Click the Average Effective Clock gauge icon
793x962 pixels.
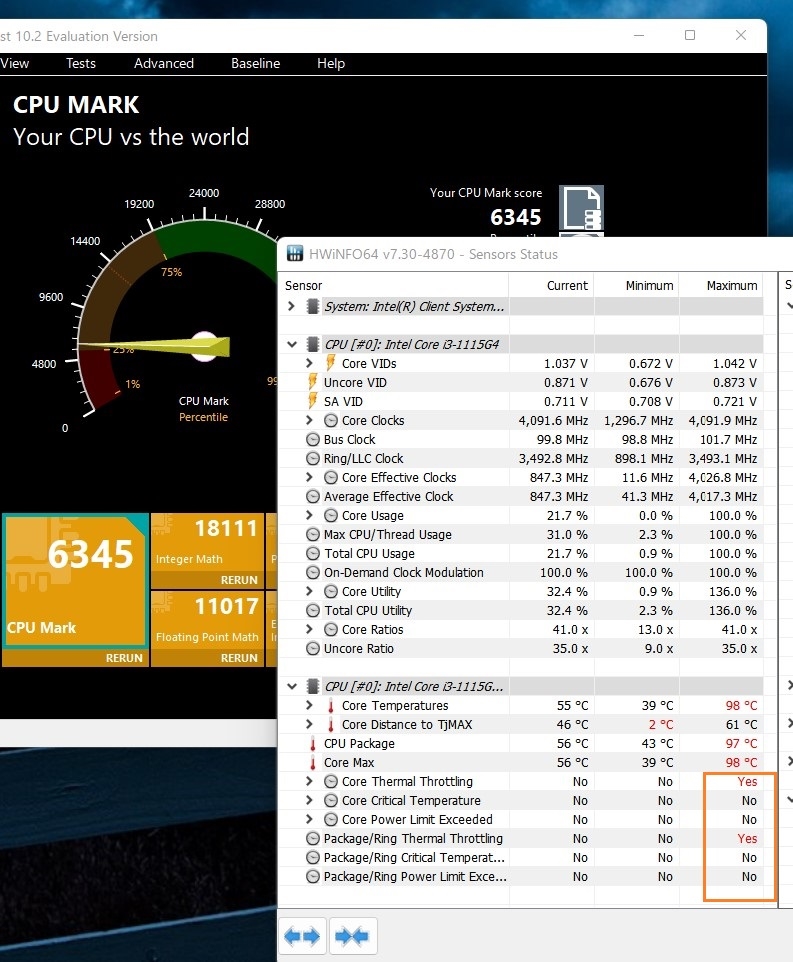point(313,496)
